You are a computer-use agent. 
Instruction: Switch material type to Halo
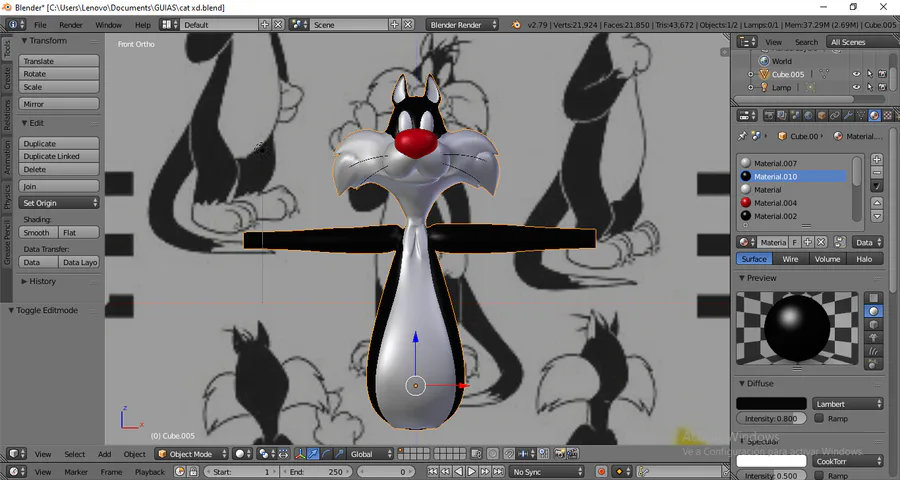[864, 259]
